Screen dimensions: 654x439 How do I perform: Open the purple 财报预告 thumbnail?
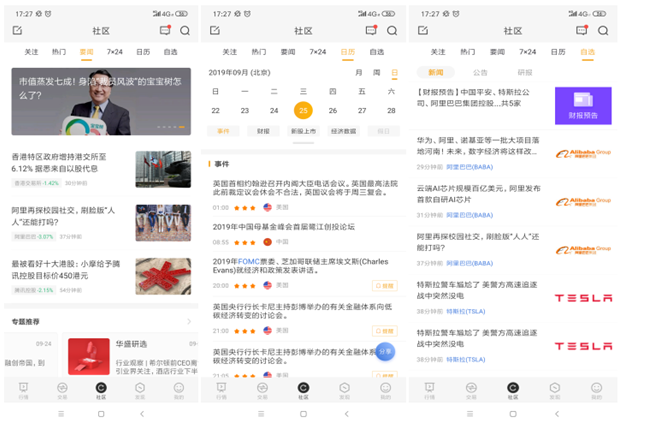pyautogui.click(x=583, y=106)
